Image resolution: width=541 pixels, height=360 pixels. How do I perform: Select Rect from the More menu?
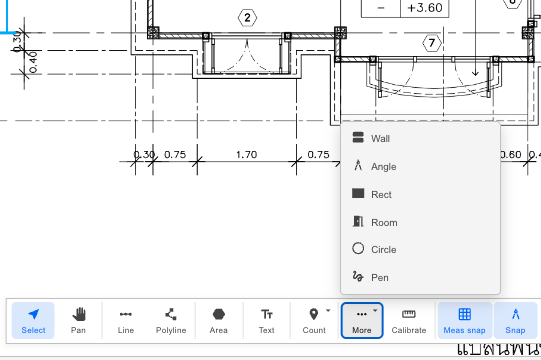(x=420, y=194)
